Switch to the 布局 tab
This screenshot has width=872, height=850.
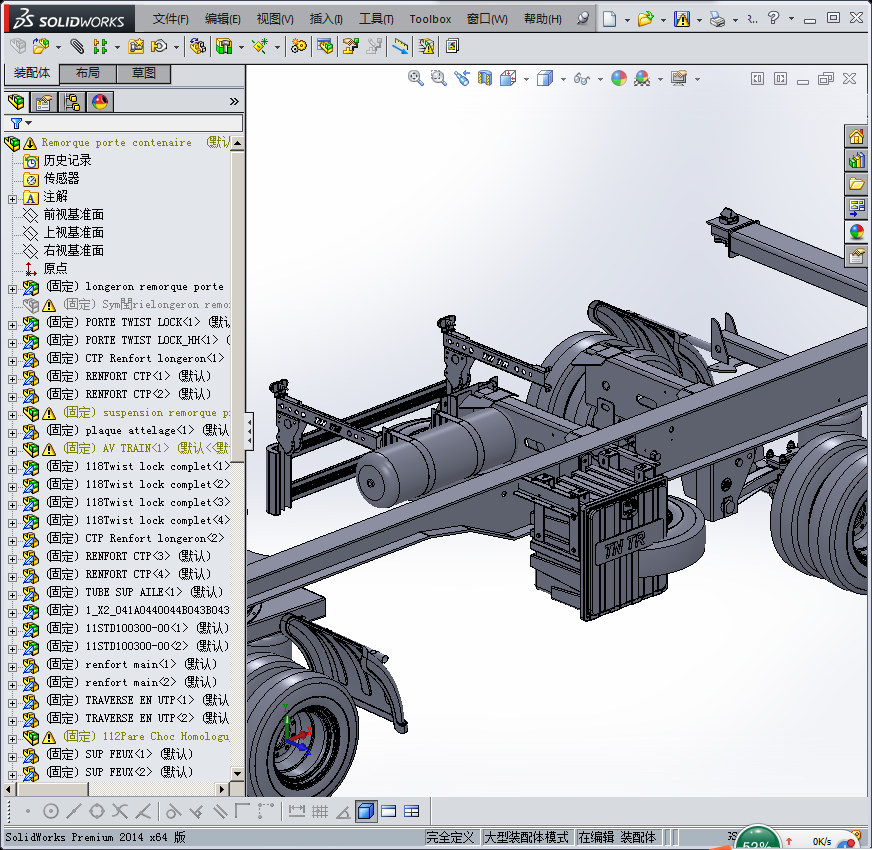coord(88,73)
